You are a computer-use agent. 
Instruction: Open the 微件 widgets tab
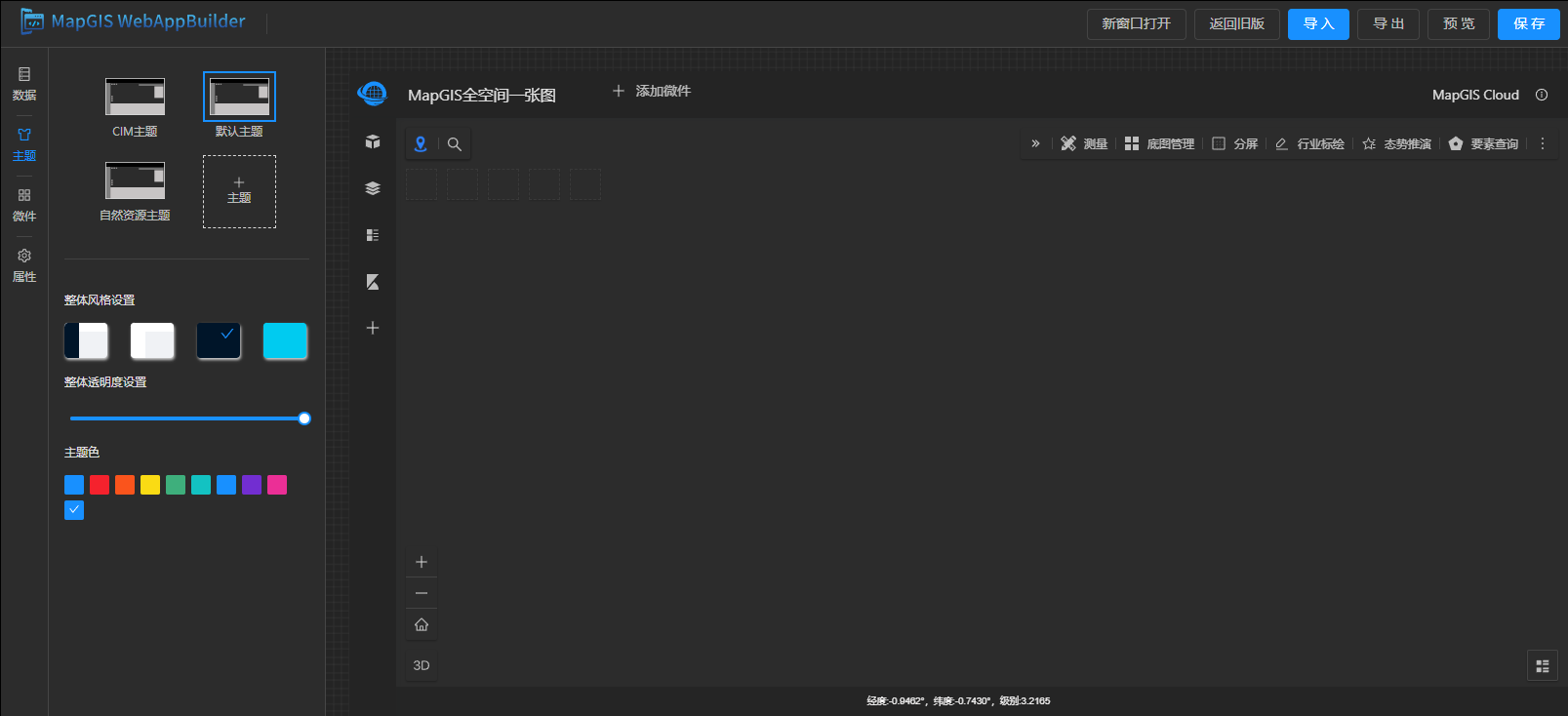24,205
